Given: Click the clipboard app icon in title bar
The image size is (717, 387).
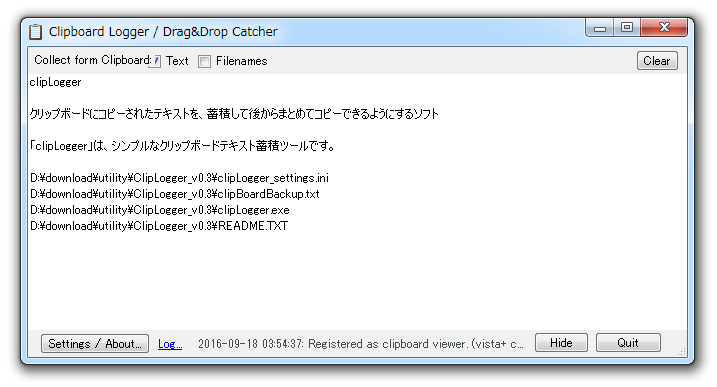Looking at the screenshot, I should coord(35,32).
